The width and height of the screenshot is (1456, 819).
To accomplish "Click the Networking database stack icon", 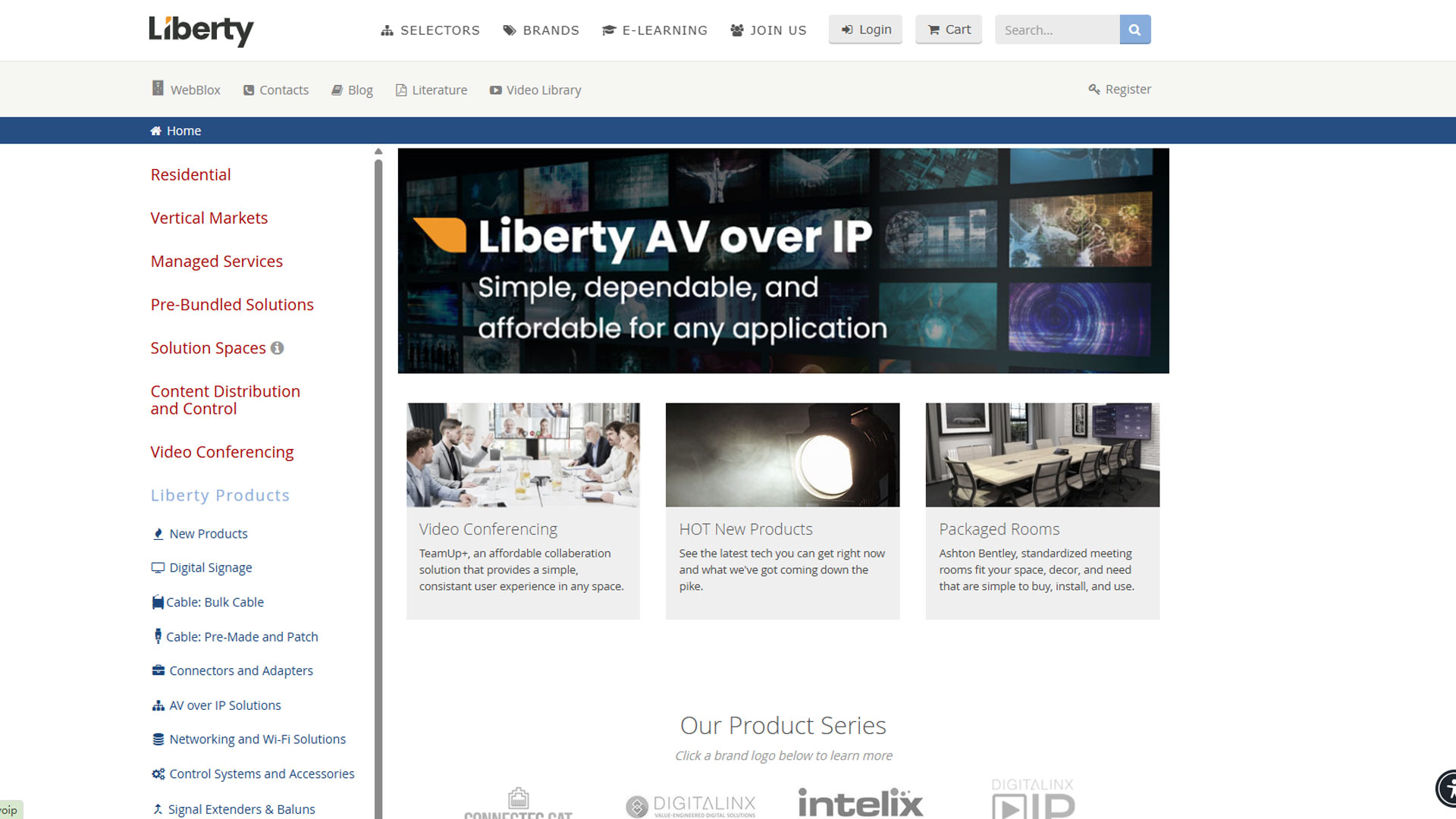I will click(x=158, y=739).
